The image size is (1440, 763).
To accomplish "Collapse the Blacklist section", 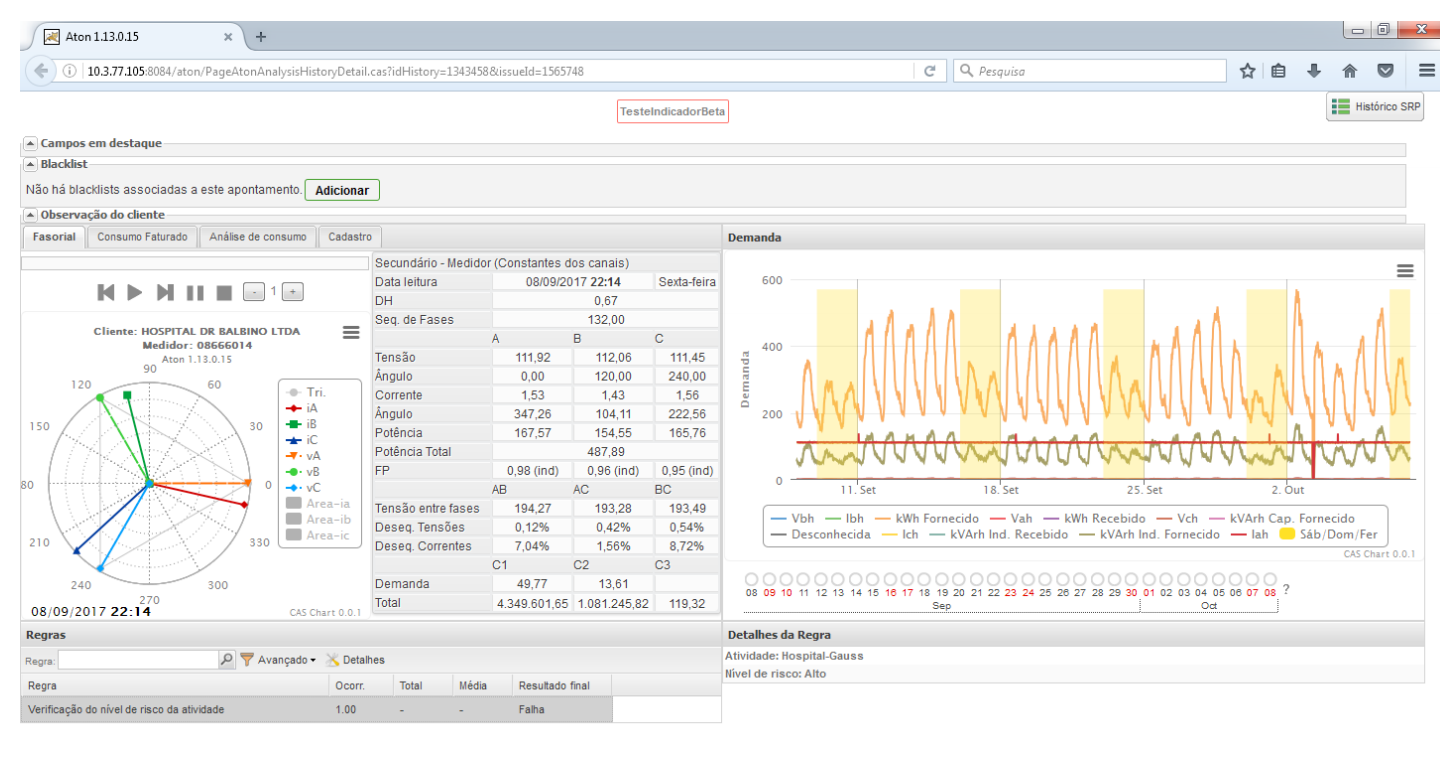I will 30,164.
